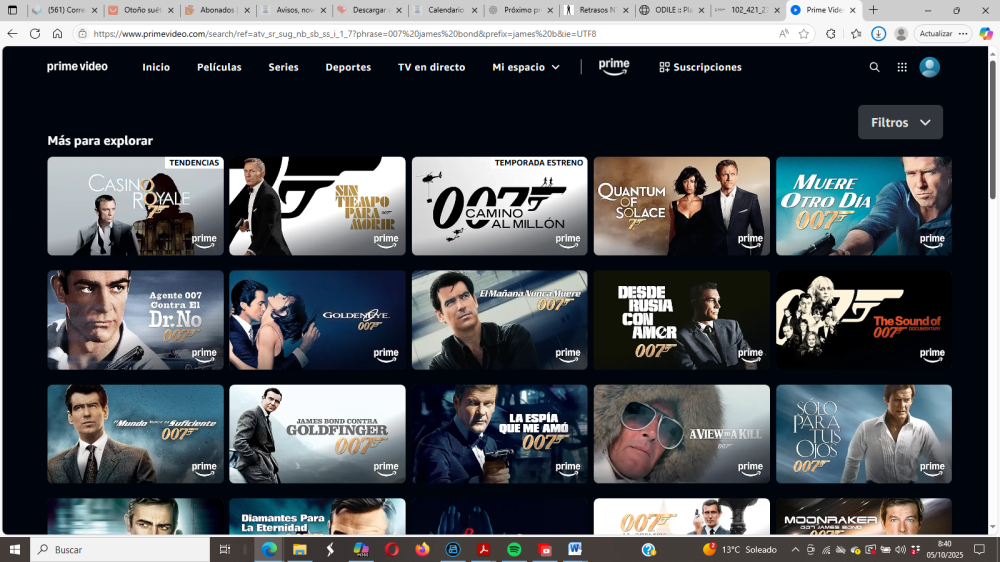Viewport: 1000px width, 562px height.
Task: Click the Prime smile logo in navigation
Action: [x=614, y=67]
